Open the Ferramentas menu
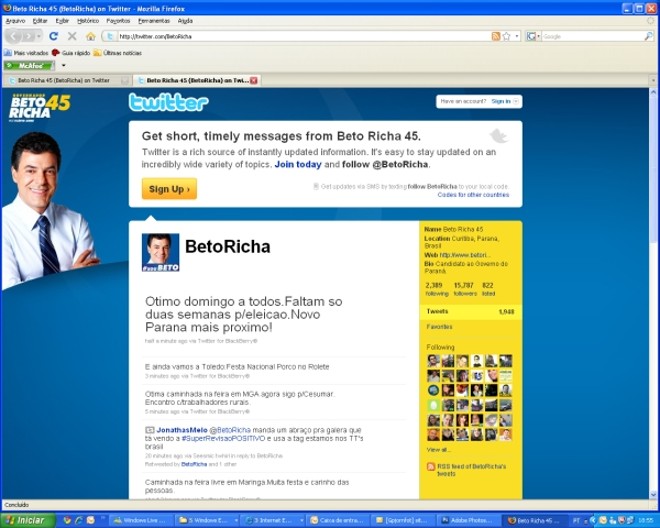Image resolution: width=660 pixels, height=528 pixels. (x=153, y=20)
